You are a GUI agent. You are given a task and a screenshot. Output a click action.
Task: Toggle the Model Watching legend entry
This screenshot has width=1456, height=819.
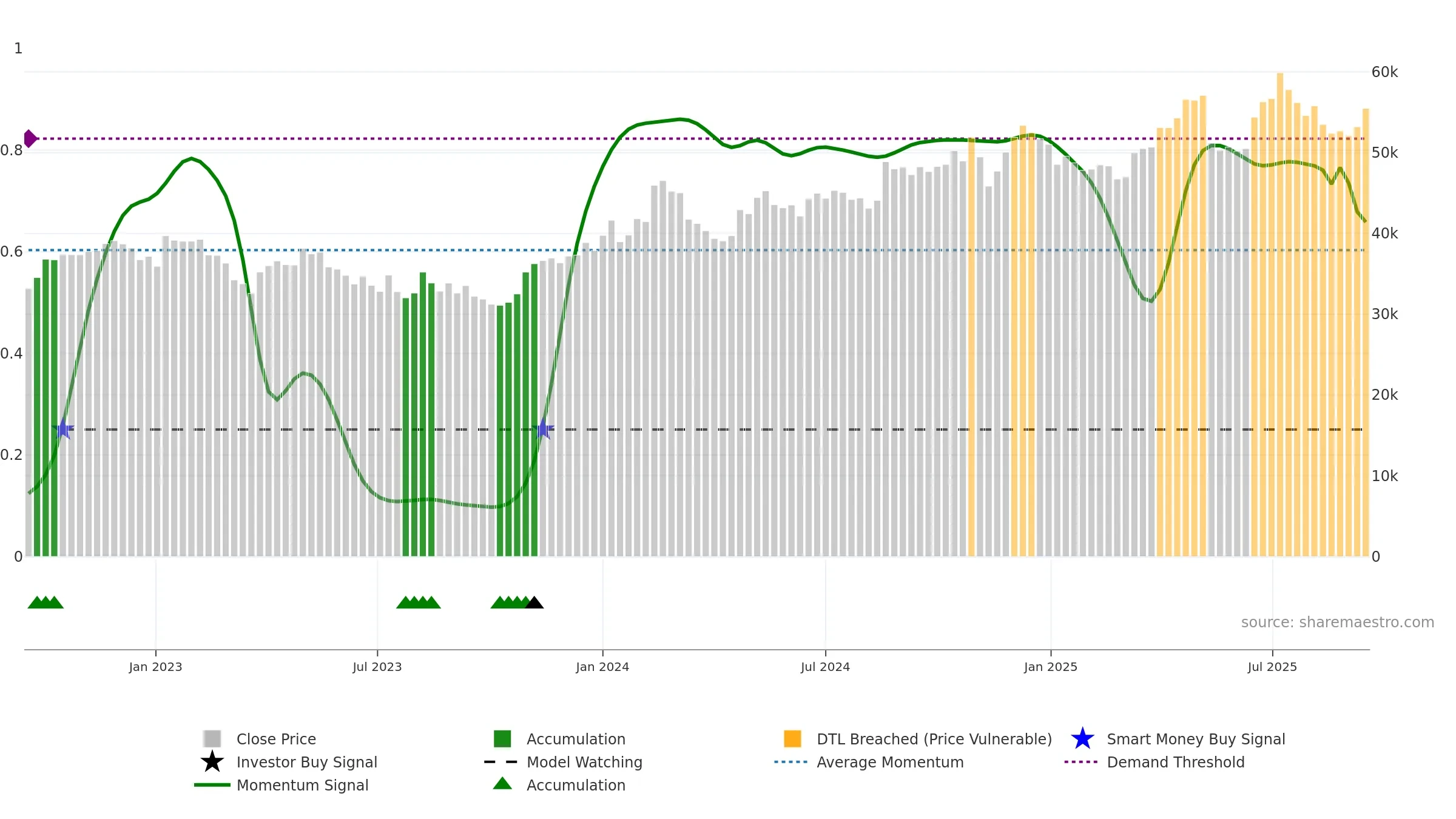584,762
